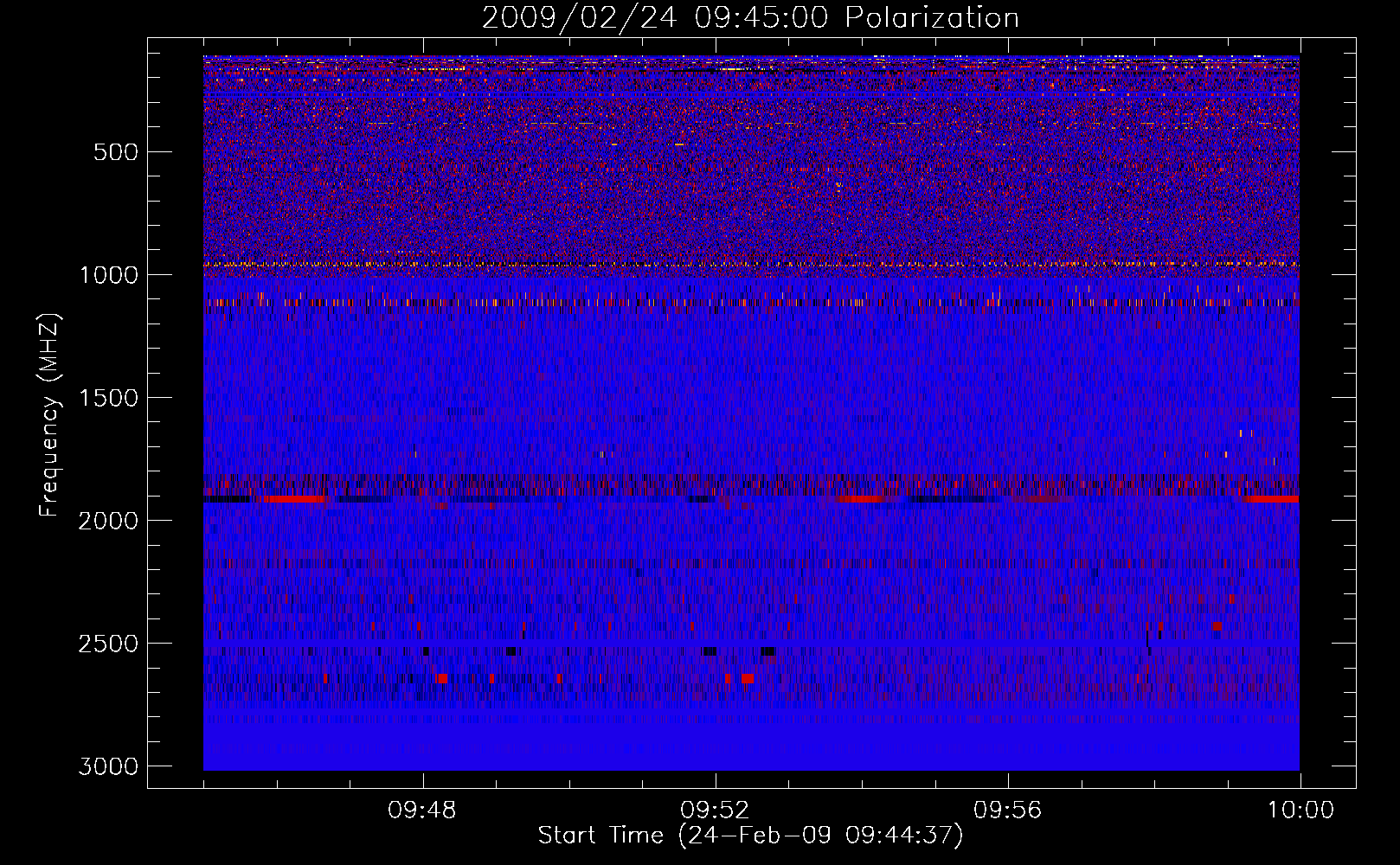The width and height of the screenshot is (1400, 865).
Task: Click the 1000 frequency tick label
Action: (x=108, y=275)
